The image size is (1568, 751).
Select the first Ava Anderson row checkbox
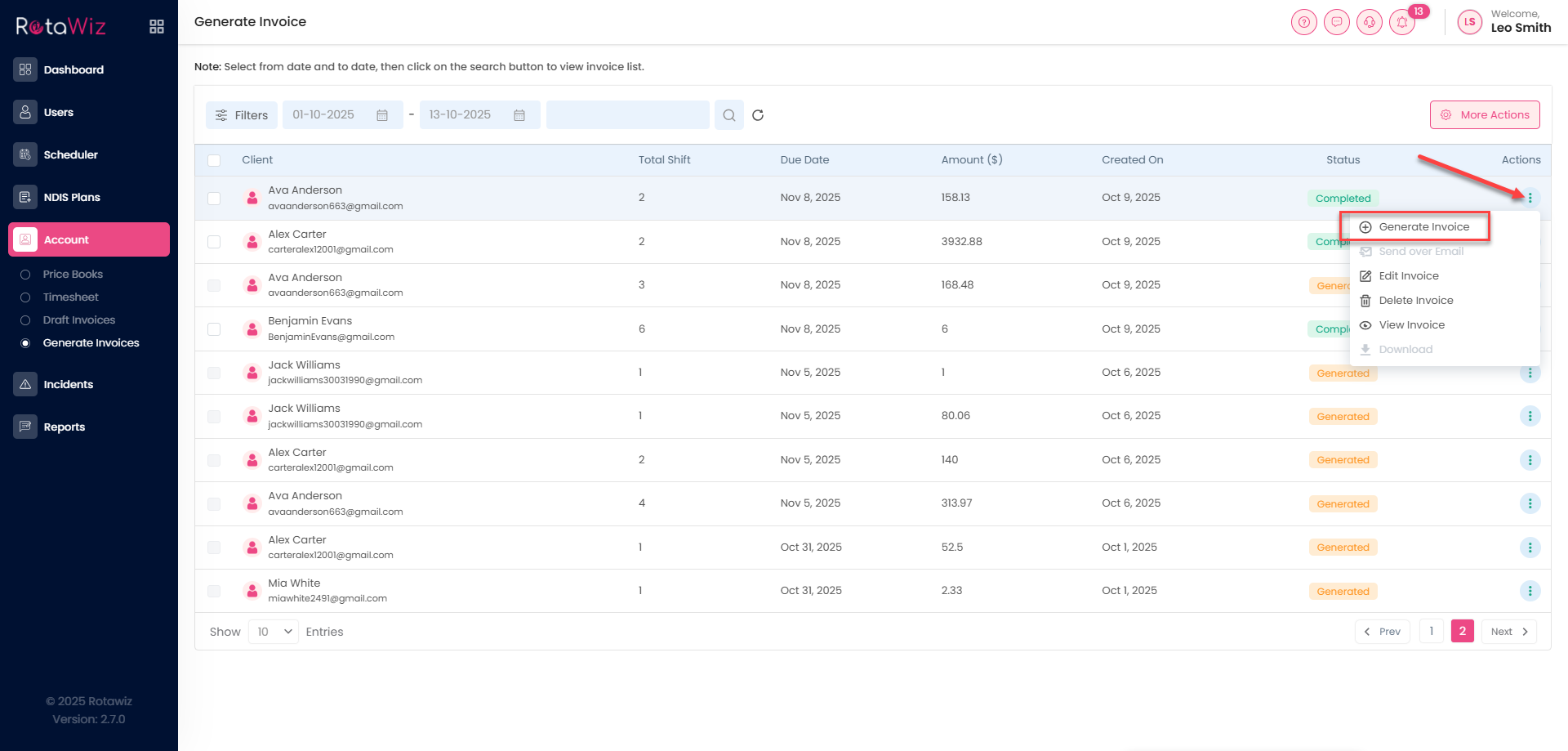(214, 198)
